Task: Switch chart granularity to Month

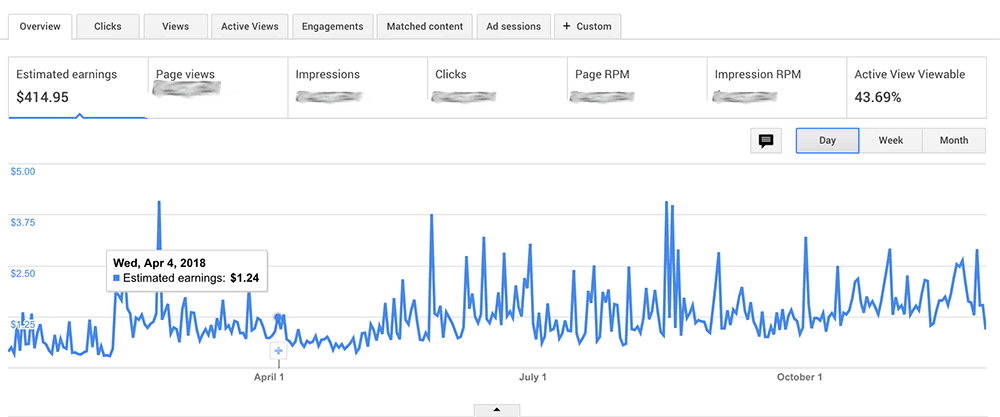Action: click(953, 141)
